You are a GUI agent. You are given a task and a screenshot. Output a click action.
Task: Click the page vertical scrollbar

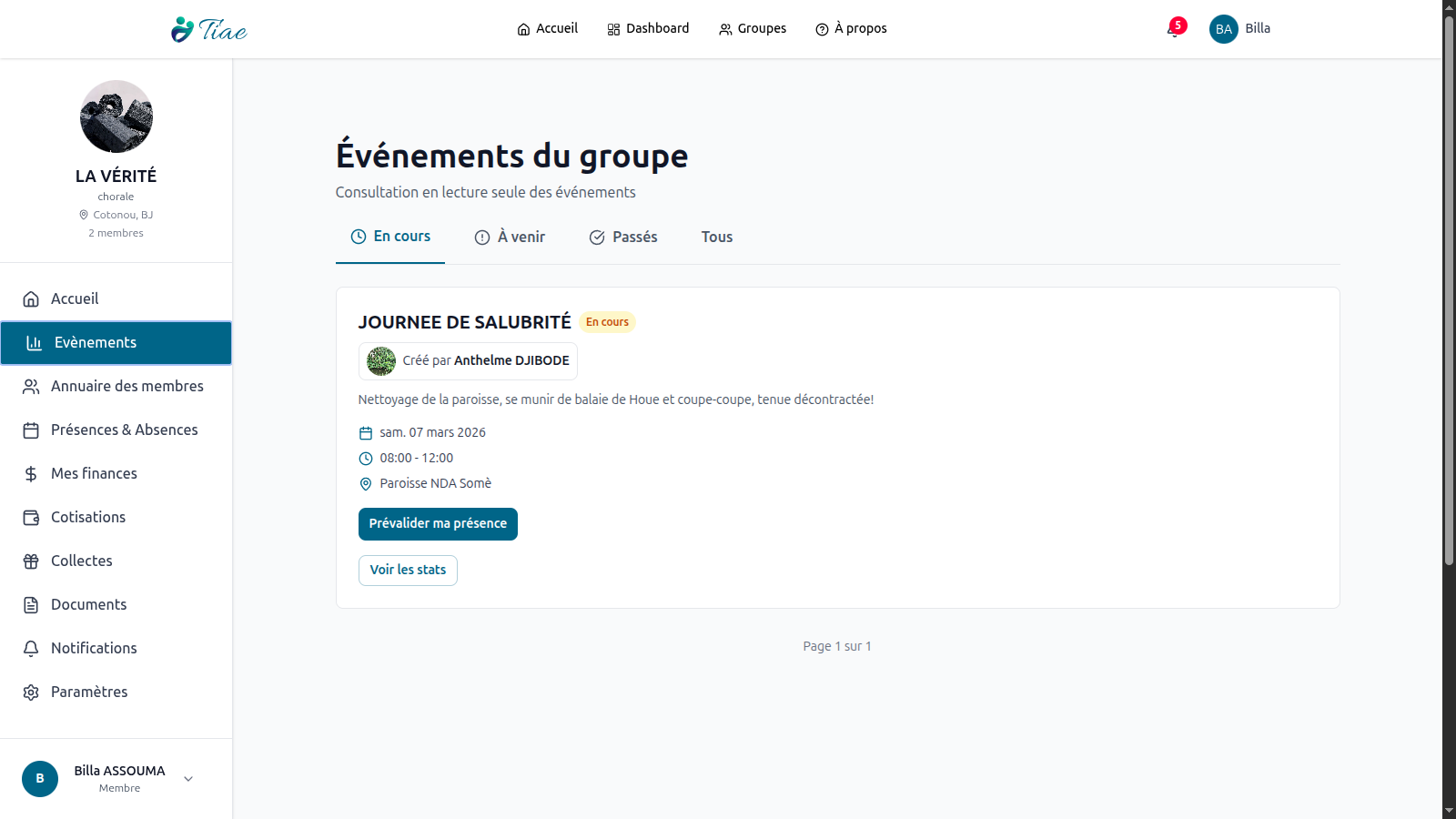tap(1449, 291)
